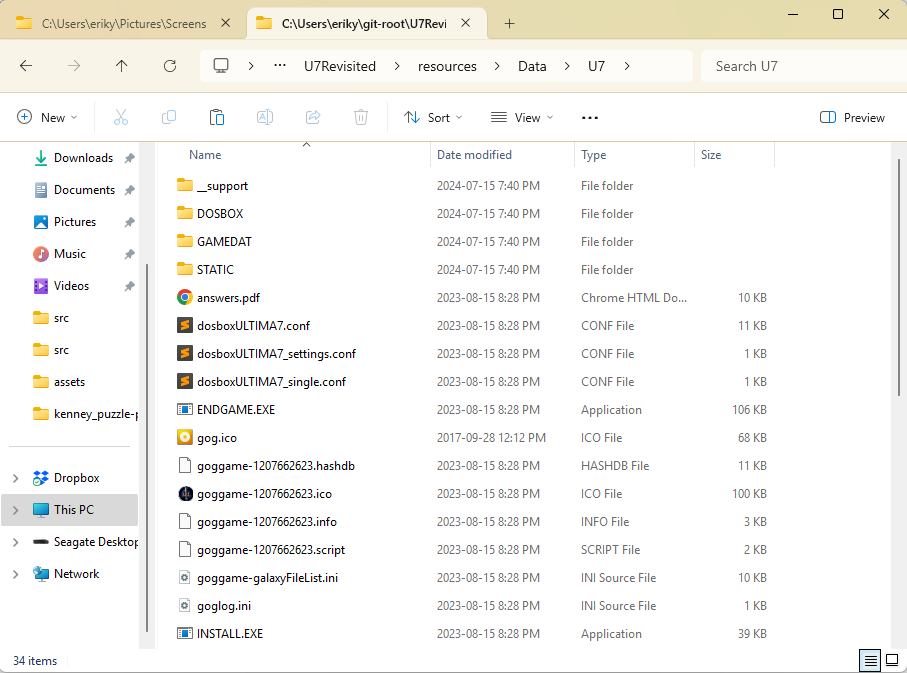
Task: Open Music in the sidebar
Action: click(70, 253)
